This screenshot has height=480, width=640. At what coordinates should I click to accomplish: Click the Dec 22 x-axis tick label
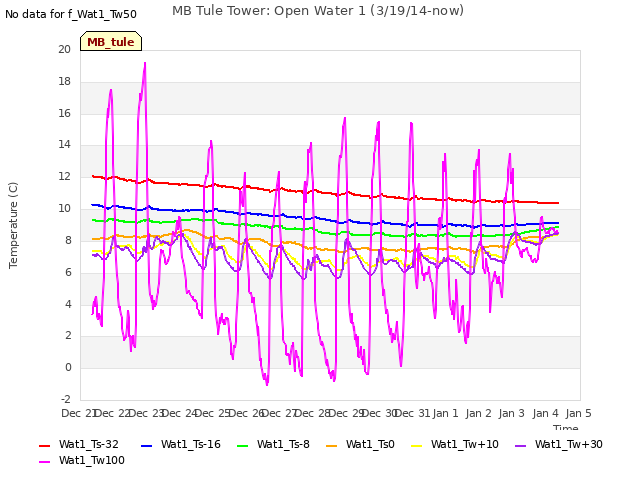coord(111,413)
